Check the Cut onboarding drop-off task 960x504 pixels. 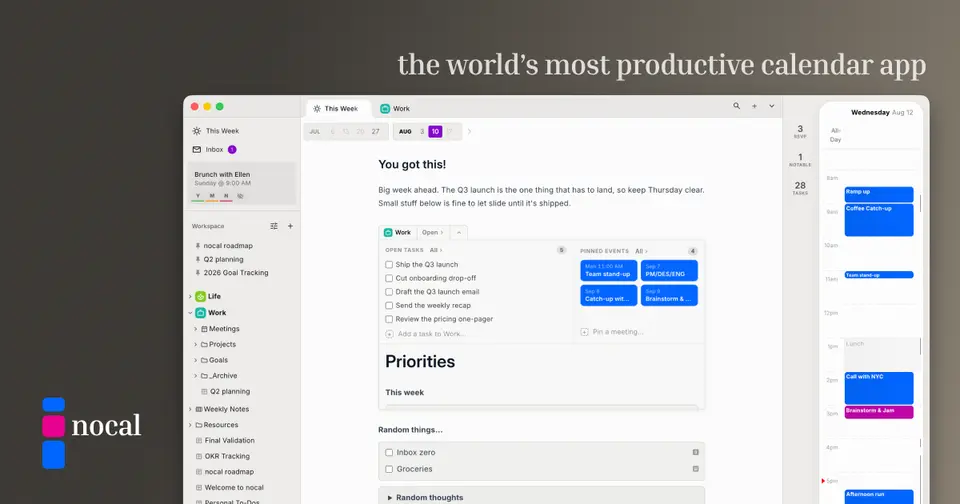point(389,278)
